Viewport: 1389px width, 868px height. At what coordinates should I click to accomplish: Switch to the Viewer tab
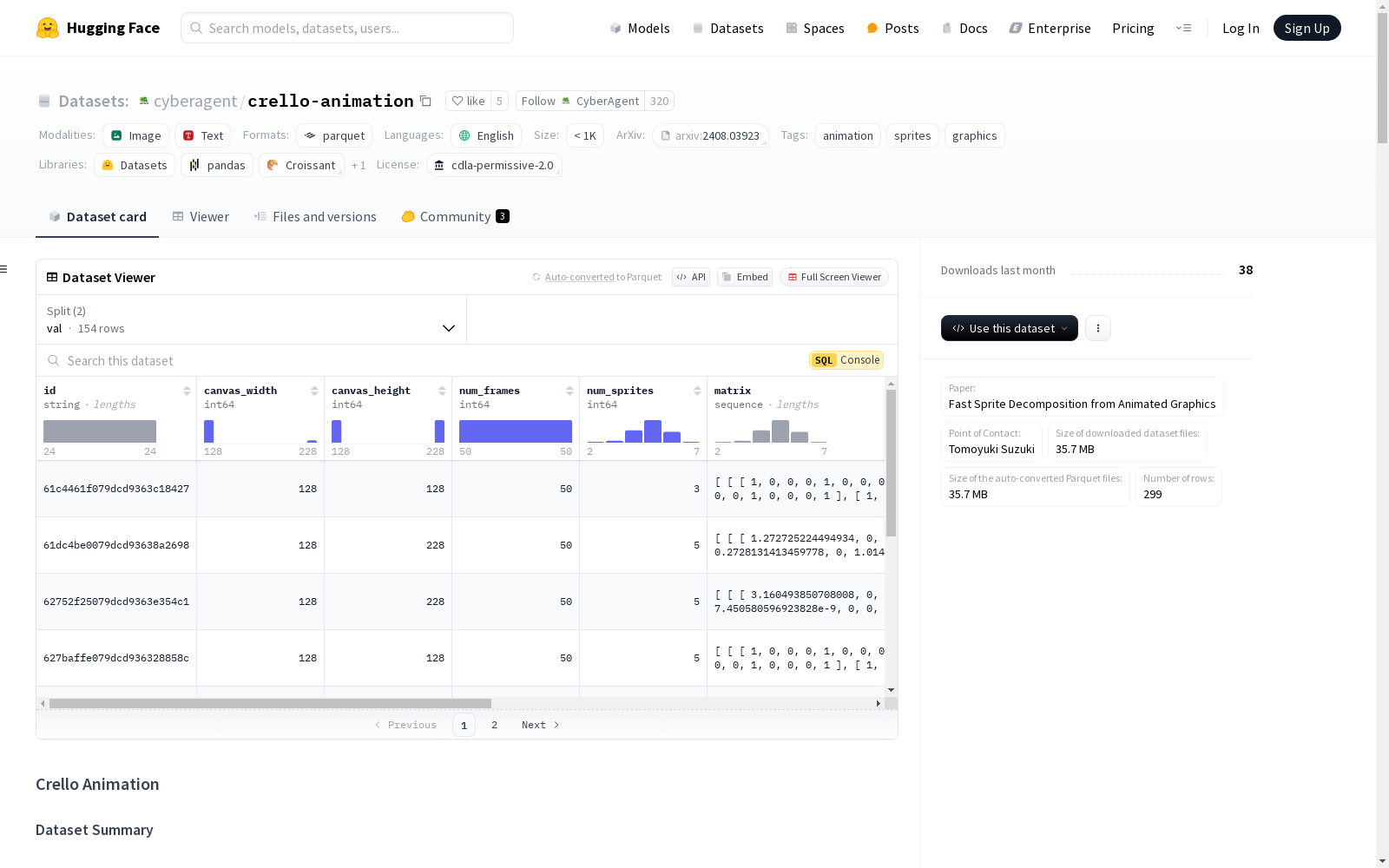click(x=201, y=217)
